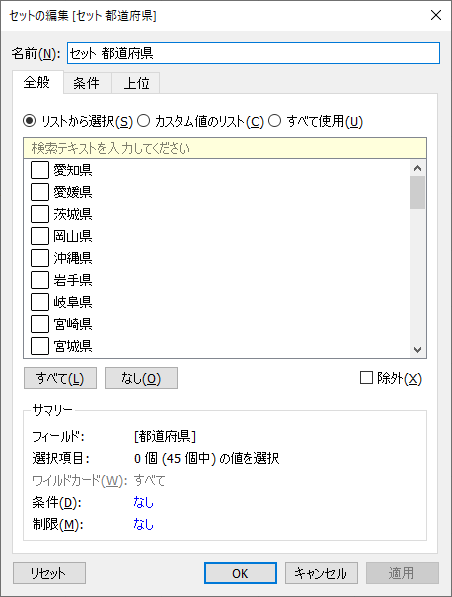Viewport: 452px width, 597px height.
Task: Select リストから選択 radio option
Action: [29, 121]
